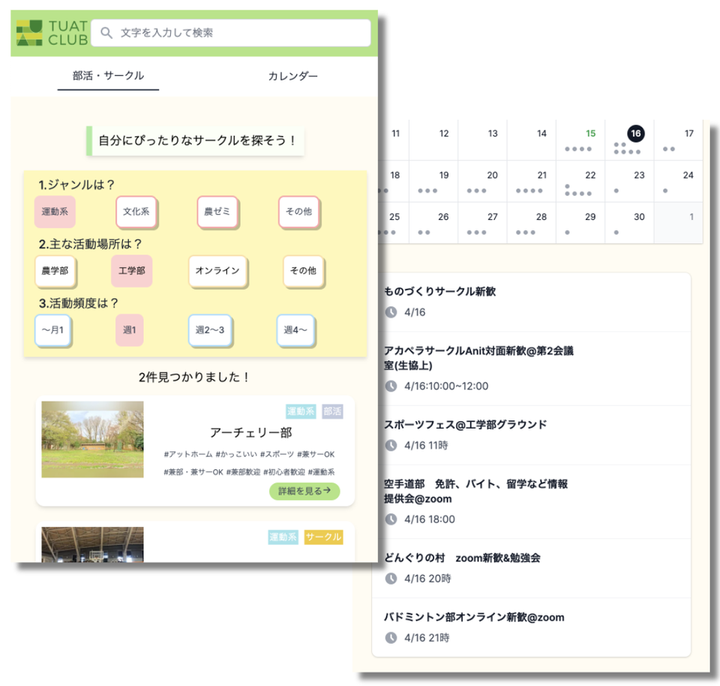The height and width of the screenshot is (686, 720).
Task: Select calendar date 28
Action: pos(541,217)
